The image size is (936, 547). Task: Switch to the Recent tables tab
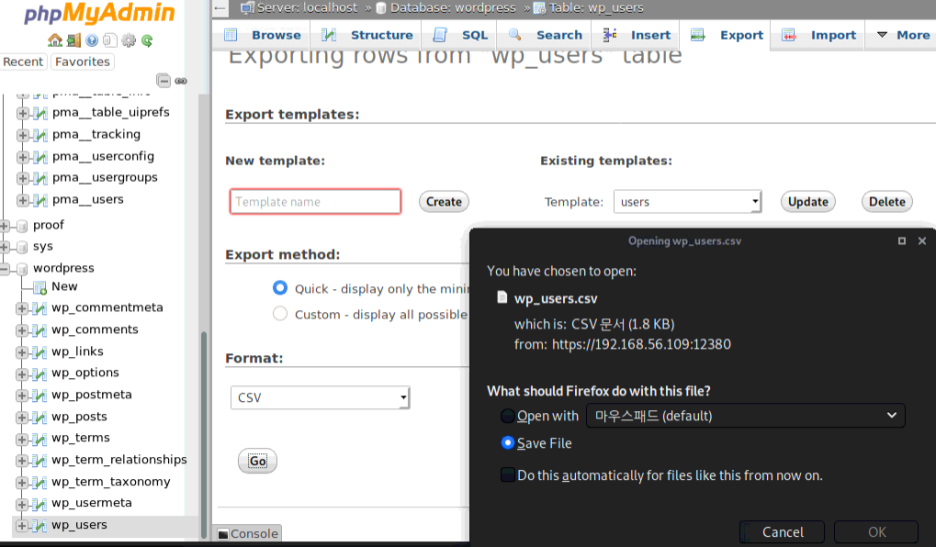23,62
